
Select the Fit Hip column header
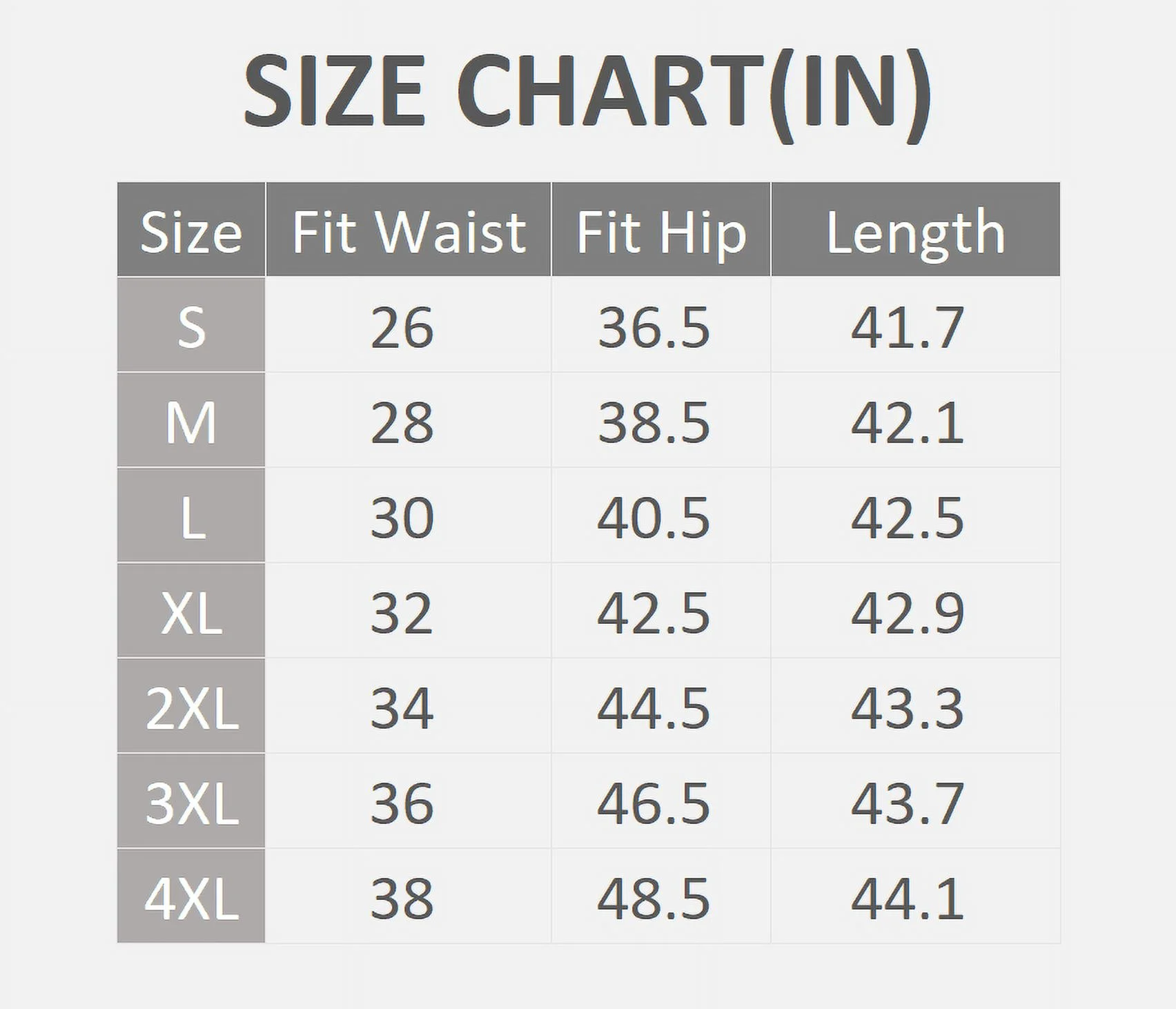click(x=661, y=232)
